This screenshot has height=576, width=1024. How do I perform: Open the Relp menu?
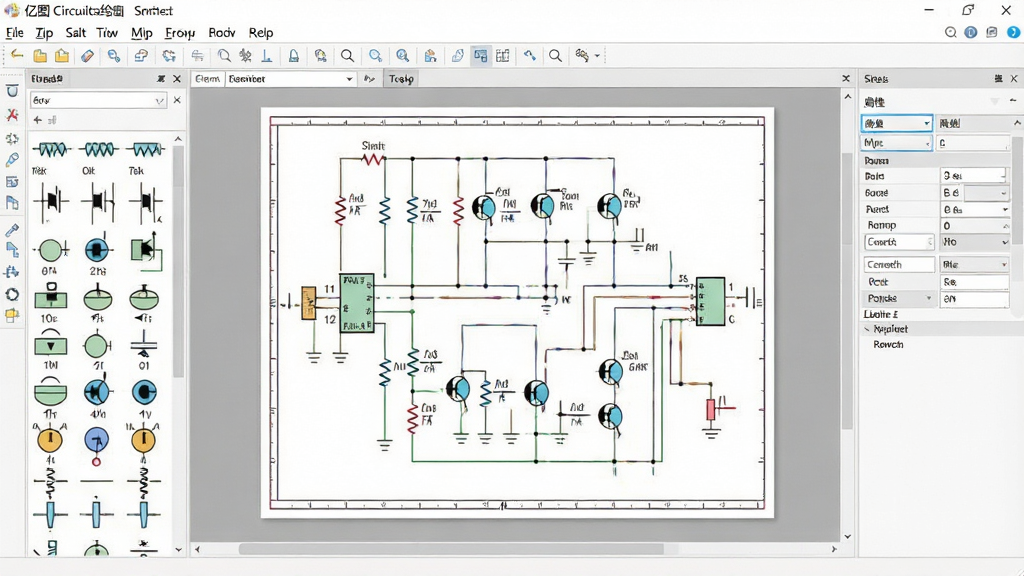[x=261, y=33]
